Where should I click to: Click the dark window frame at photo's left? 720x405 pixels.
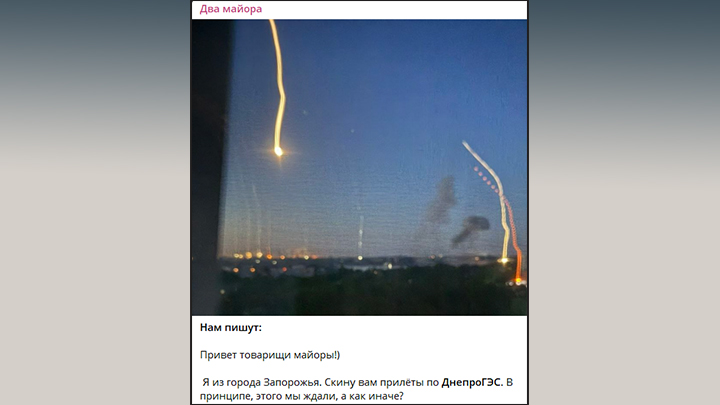pyautogui.click(x=209, y=167)
